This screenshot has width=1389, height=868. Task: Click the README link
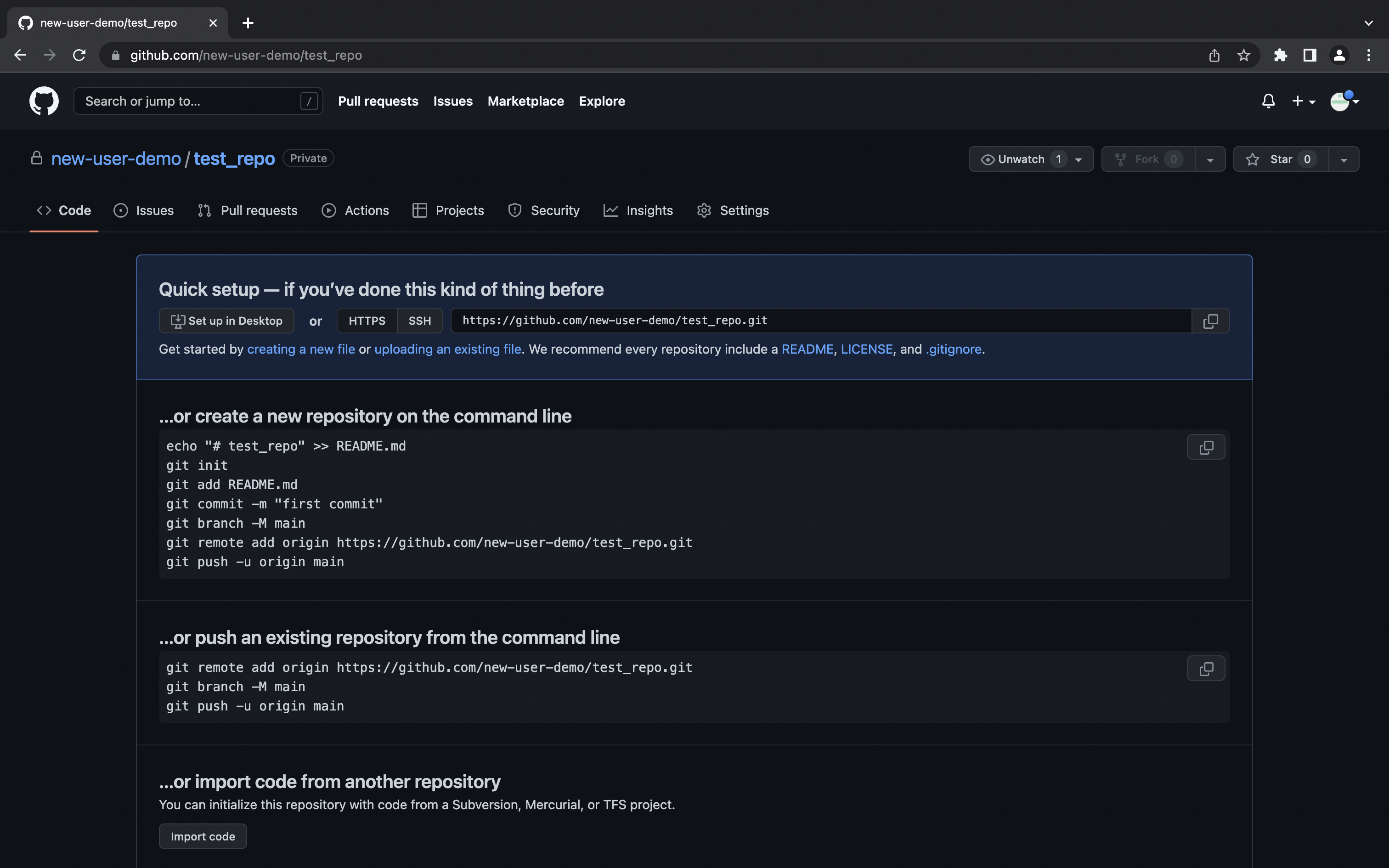click(x=807, y=349)
